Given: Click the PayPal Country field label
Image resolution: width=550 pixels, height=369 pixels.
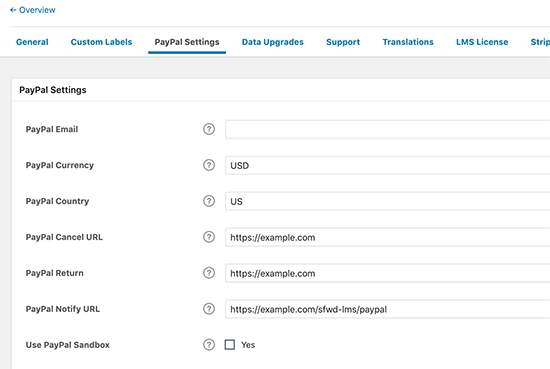Looking at the screenshot, I should tap(57, 201).
